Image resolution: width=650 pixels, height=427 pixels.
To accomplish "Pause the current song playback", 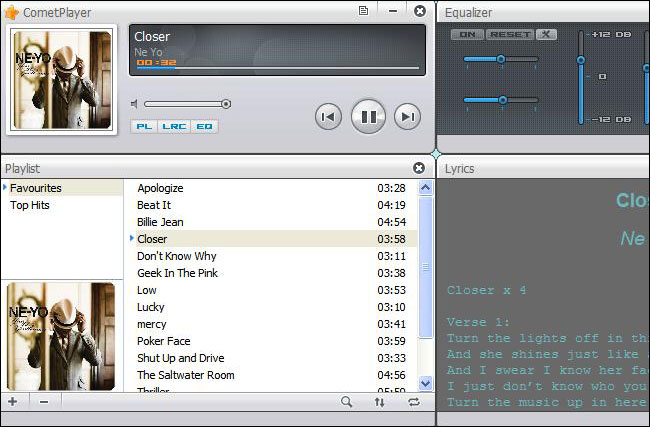I will click(x=368, y=117).
